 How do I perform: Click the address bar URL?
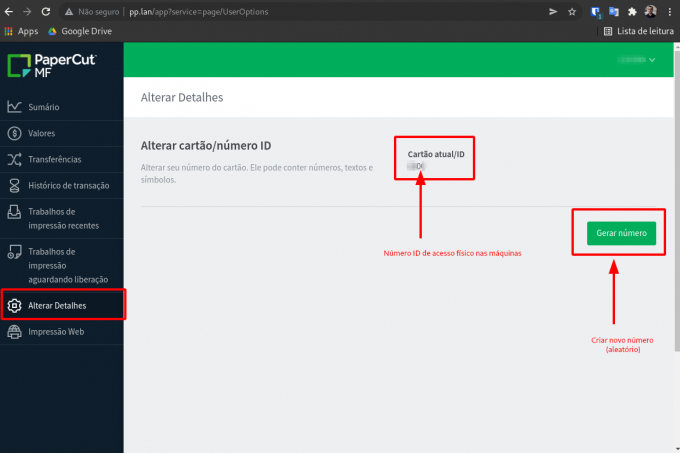[x=199, y=12]
